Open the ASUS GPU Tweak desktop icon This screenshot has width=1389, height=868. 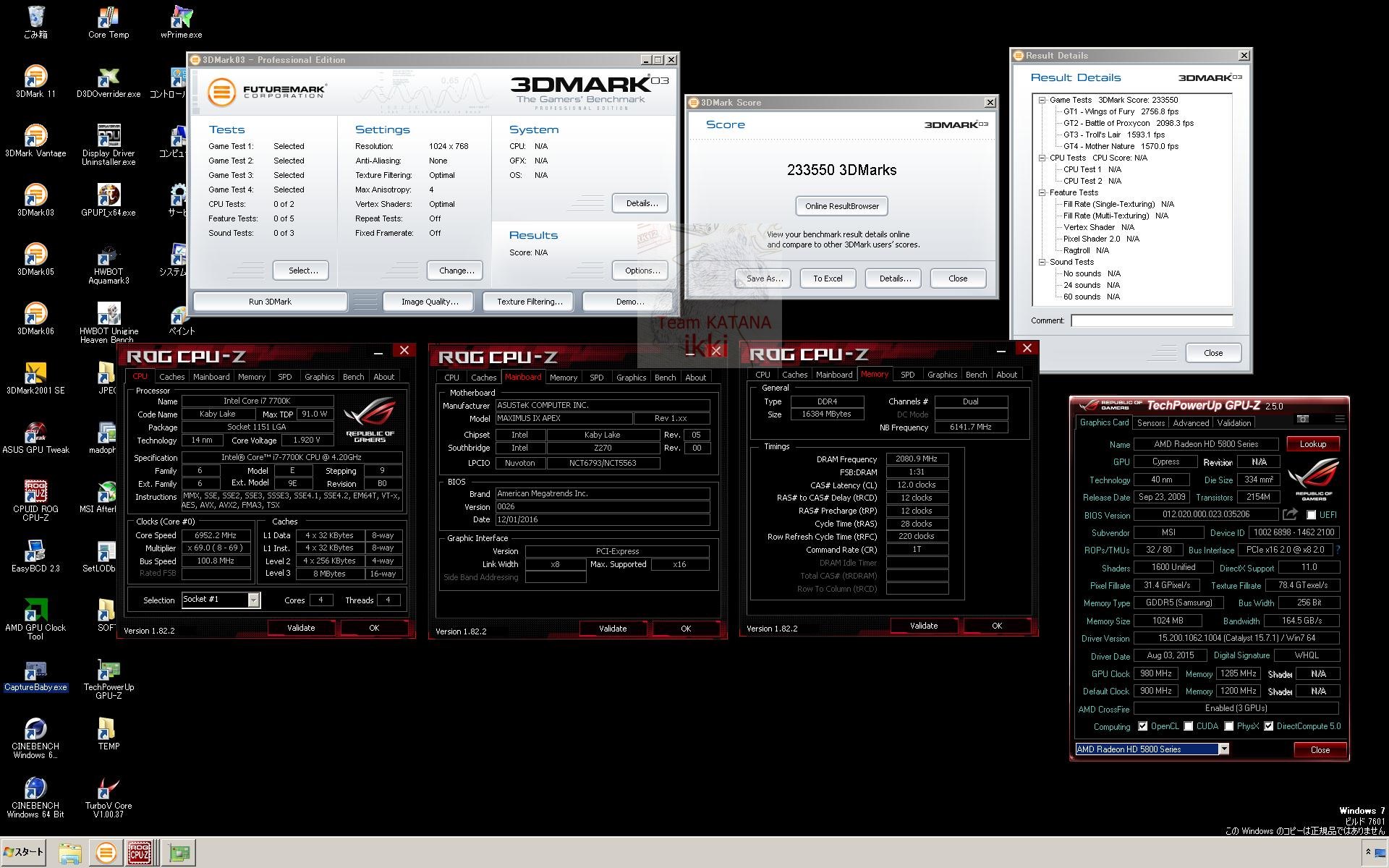point(35,437)
